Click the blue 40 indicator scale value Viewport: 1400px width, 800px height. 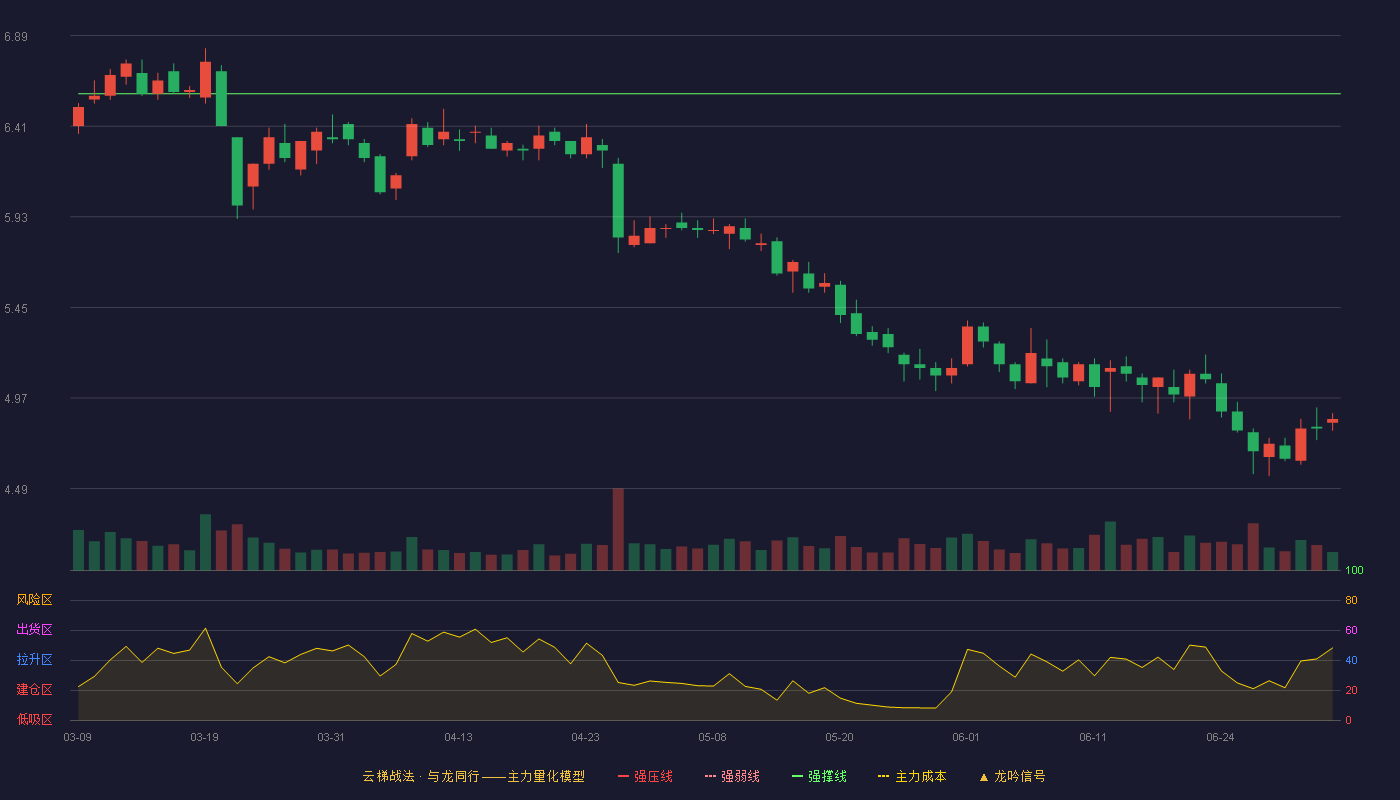coord(1351,661)
